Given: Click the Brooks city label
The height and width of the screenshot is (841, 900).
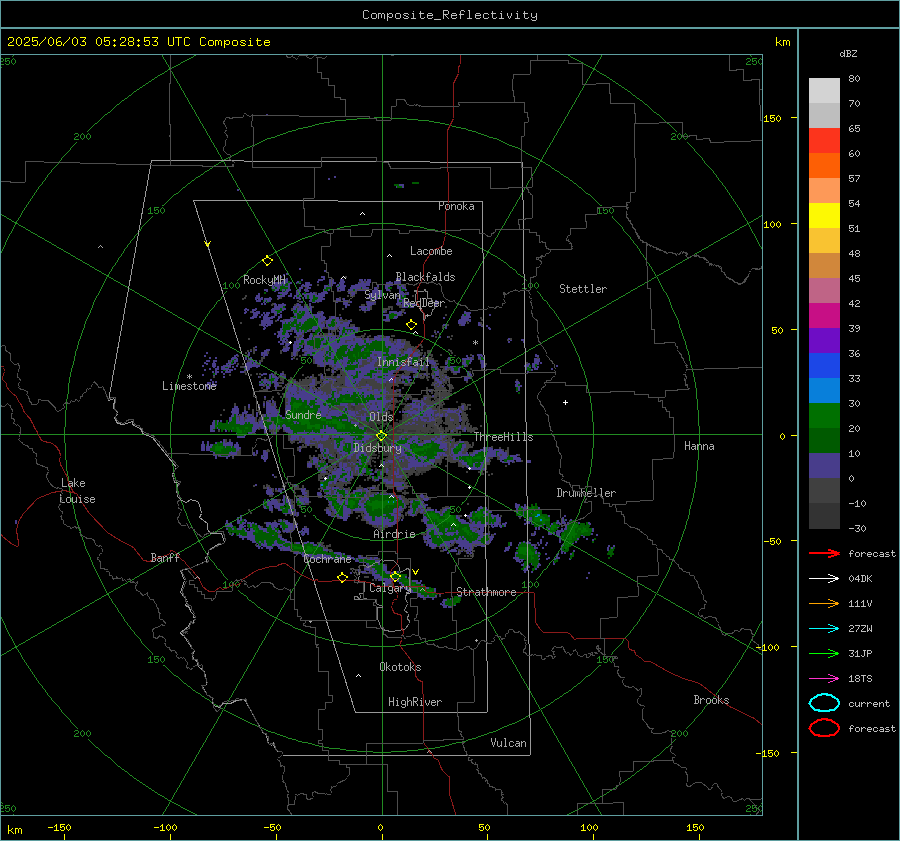Looking at the screenshot, I should [x=711, y=700].
